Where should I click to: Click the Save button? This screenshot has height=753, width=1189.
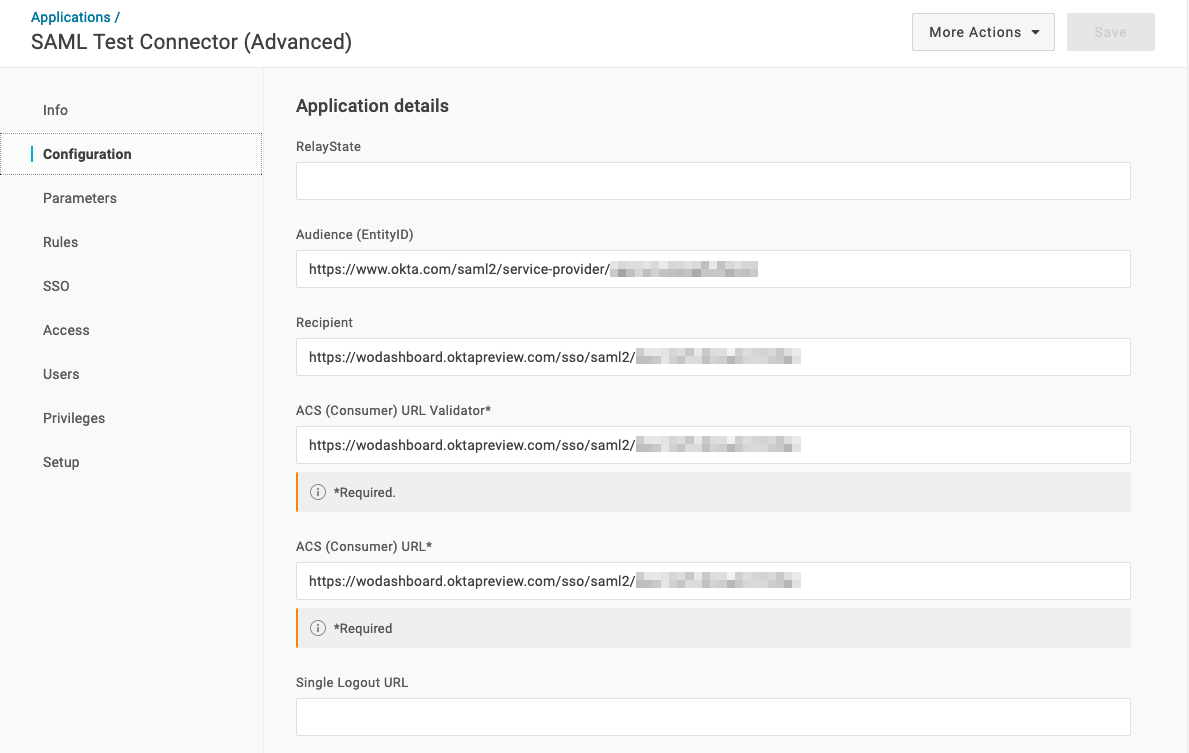pos(1110,32)
